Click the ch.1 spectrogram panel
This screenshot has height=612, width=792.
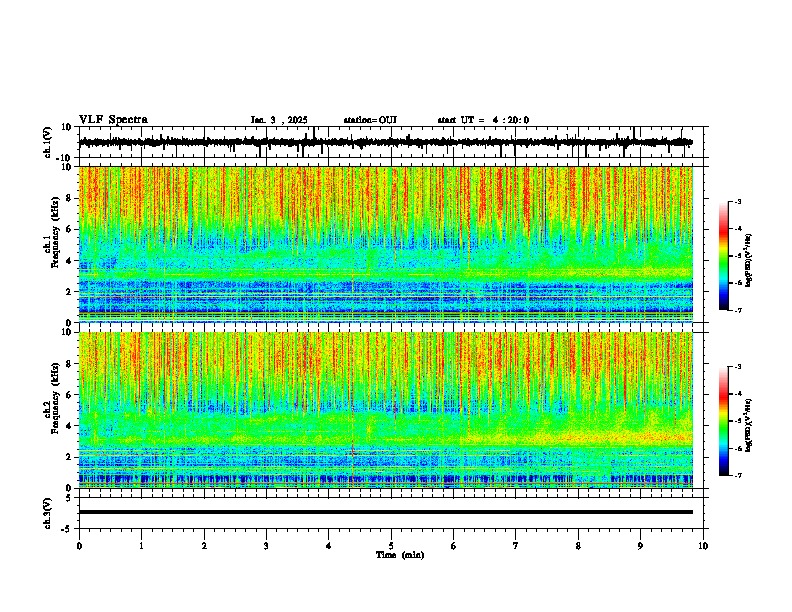tap(385, 244)
